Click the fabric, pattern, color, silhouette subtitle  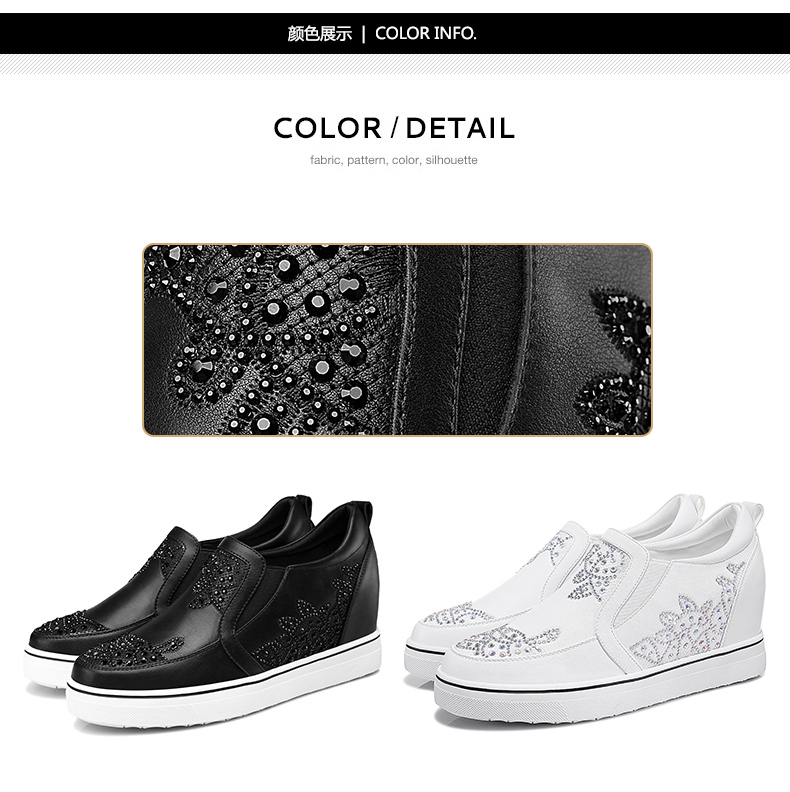394,160
